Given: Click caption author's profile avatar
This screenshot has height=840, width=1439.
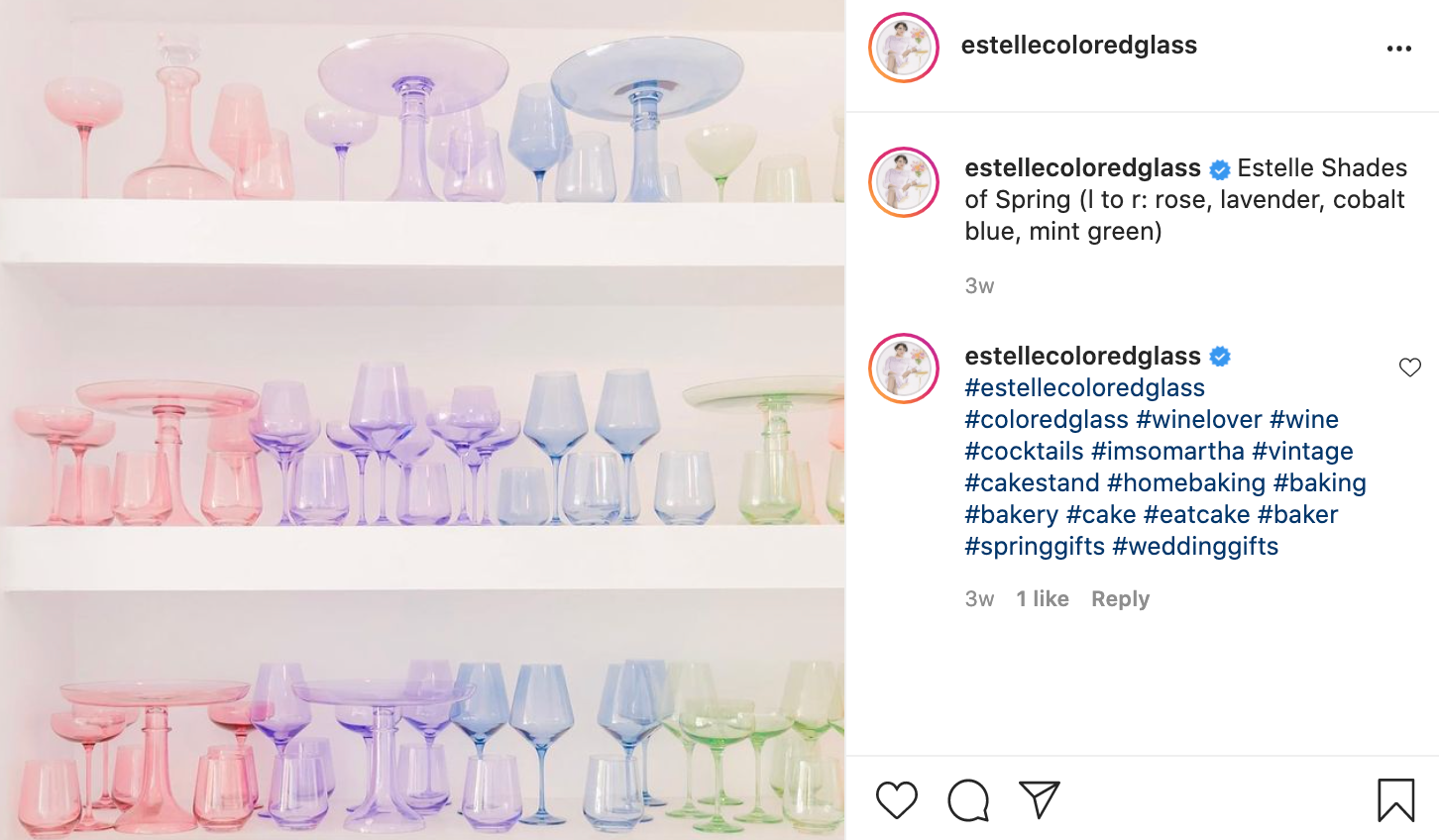Looking at the screenshot, I should point(904,182).
